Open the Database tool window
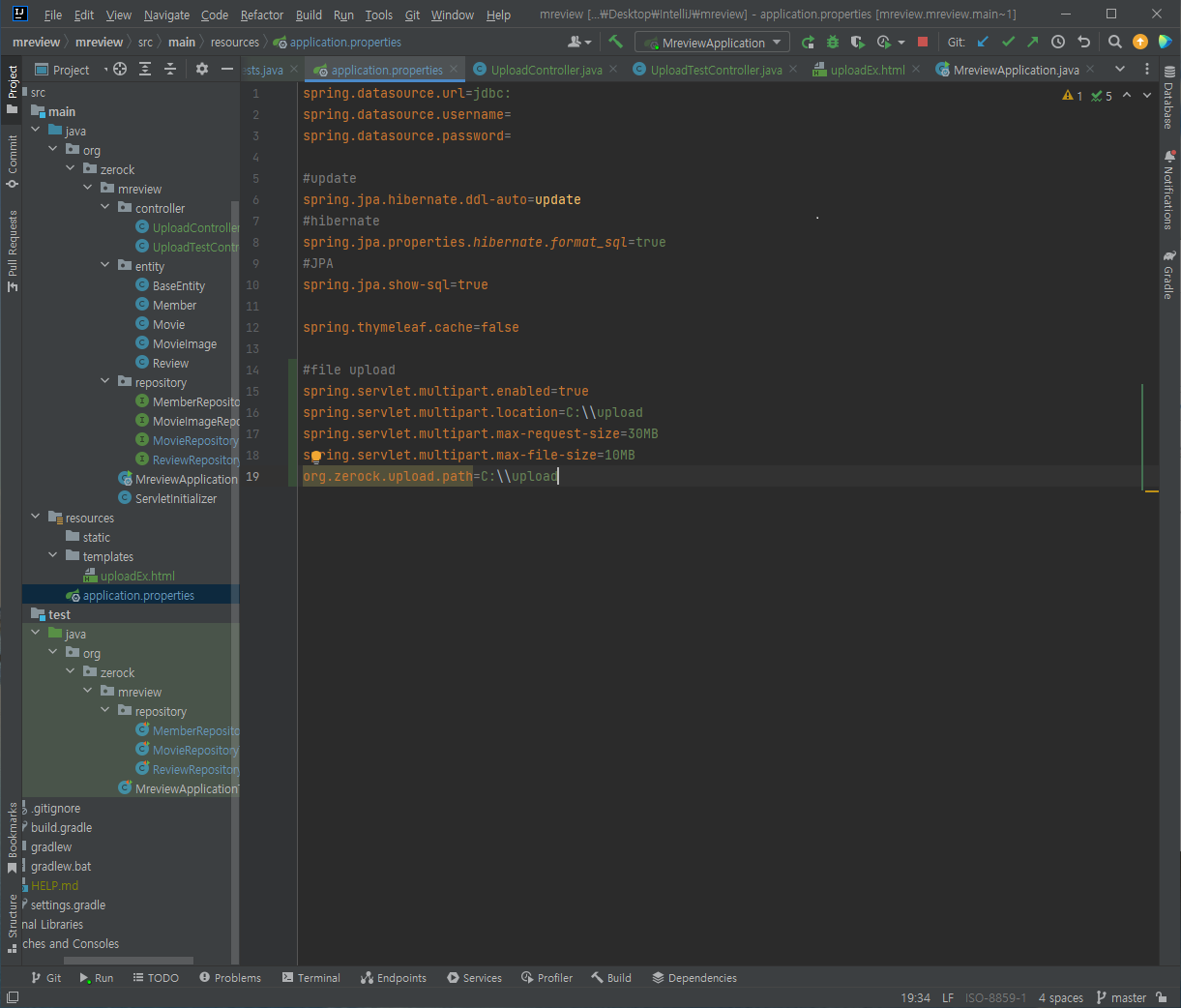 click(1169, 98)
